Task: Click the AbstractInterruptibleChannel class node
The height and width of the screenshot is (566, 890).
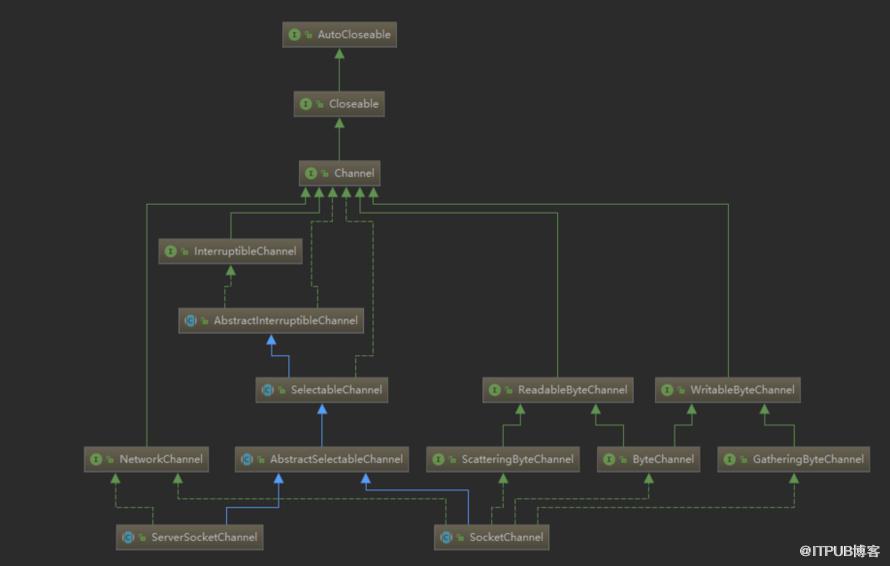Action: pyautogui.click(x=271, y=321)
